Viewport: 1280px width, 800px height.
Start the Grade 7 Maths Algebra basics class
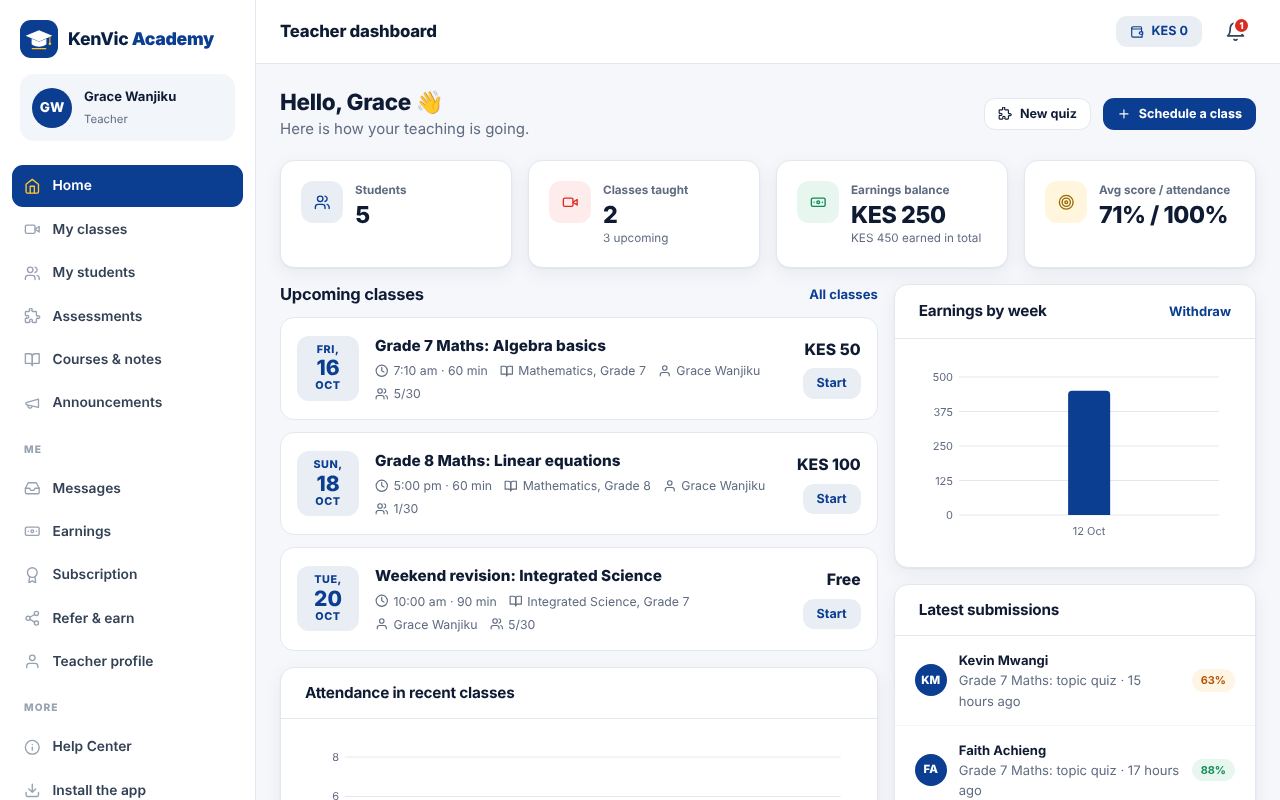point(831,383)
